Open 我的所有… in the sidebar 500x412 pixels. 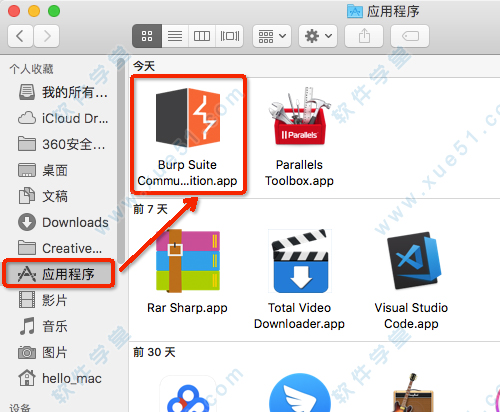click(63, 92)
